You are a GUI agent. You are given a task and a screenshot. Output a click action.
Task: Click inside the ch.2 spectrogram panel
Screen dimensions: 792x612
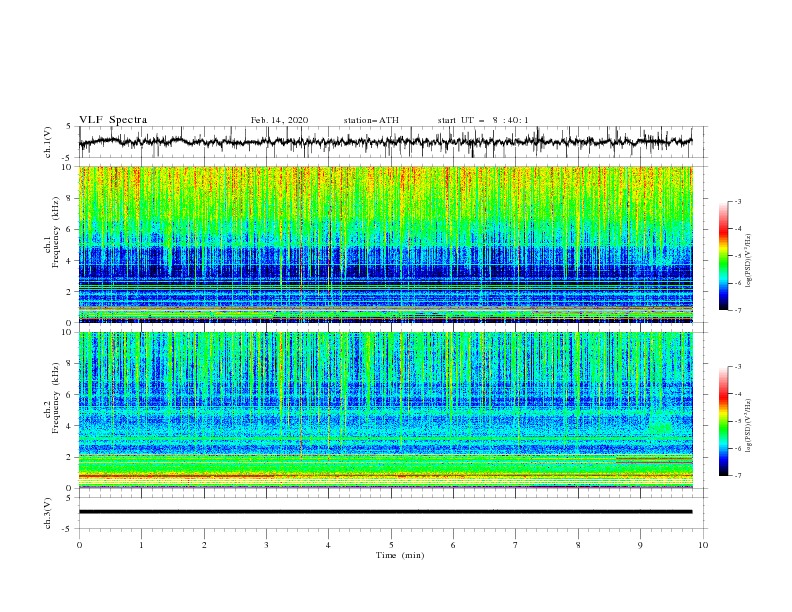click(385, 410)
